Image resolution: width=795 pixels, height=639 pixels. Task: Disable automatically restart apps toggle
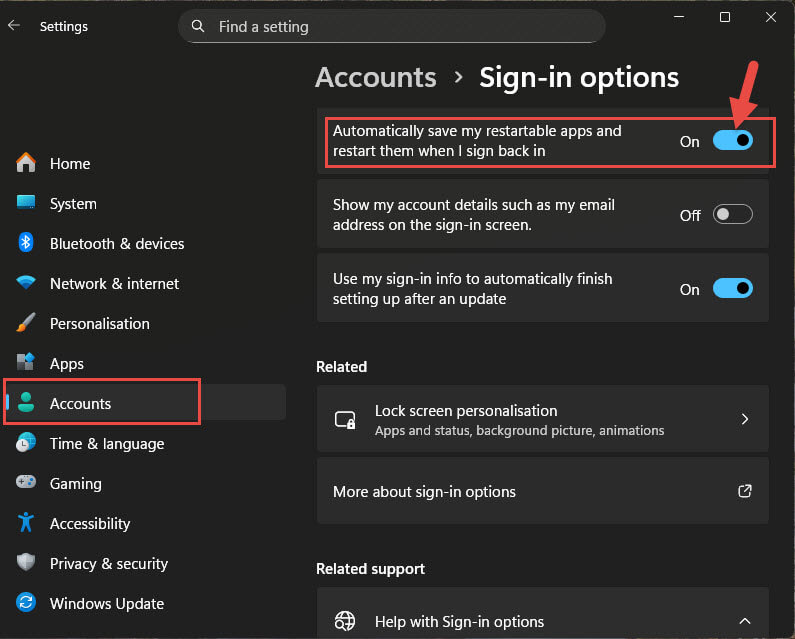coord(733,141)
